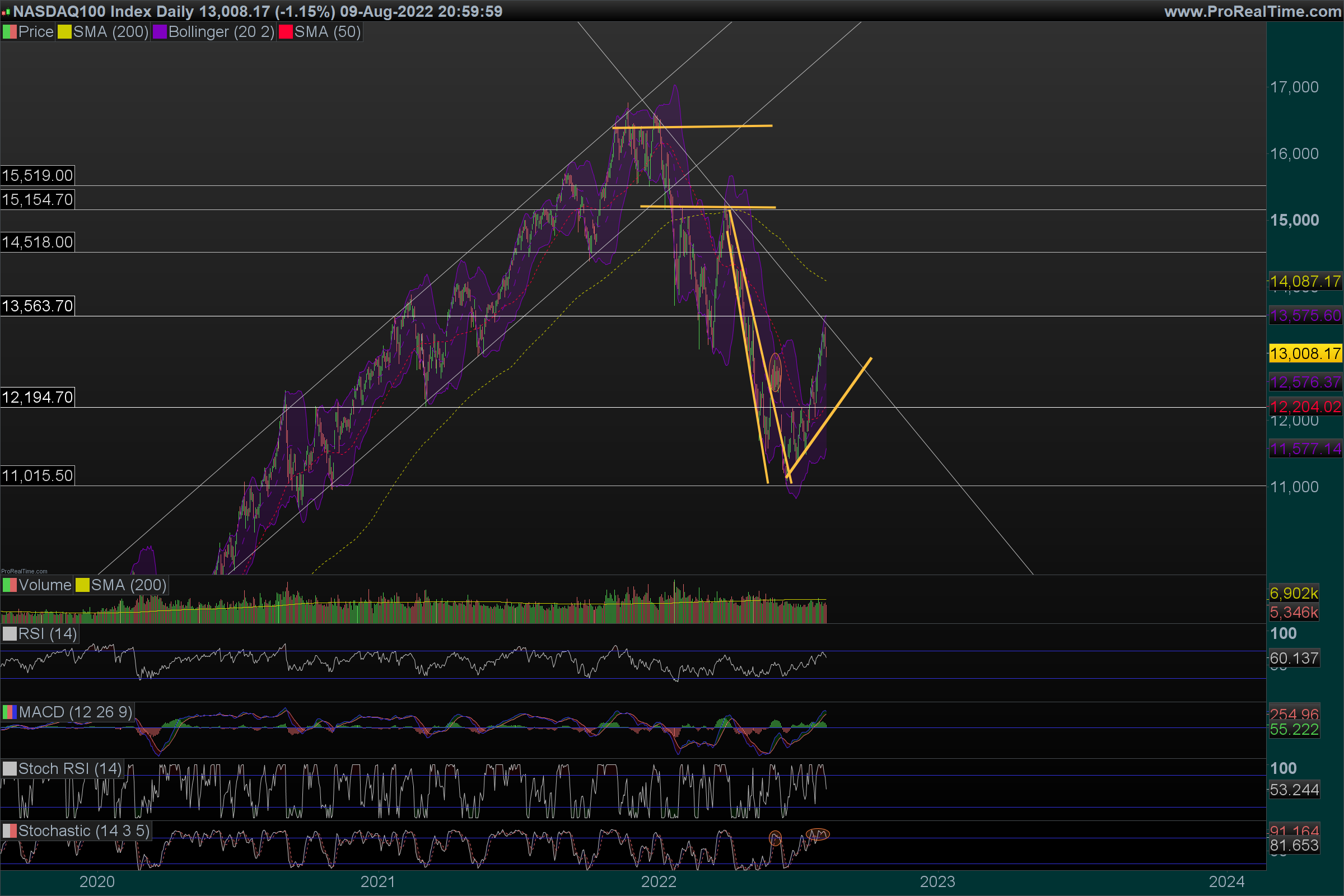Click the red SMA (50) swatch

286,32
